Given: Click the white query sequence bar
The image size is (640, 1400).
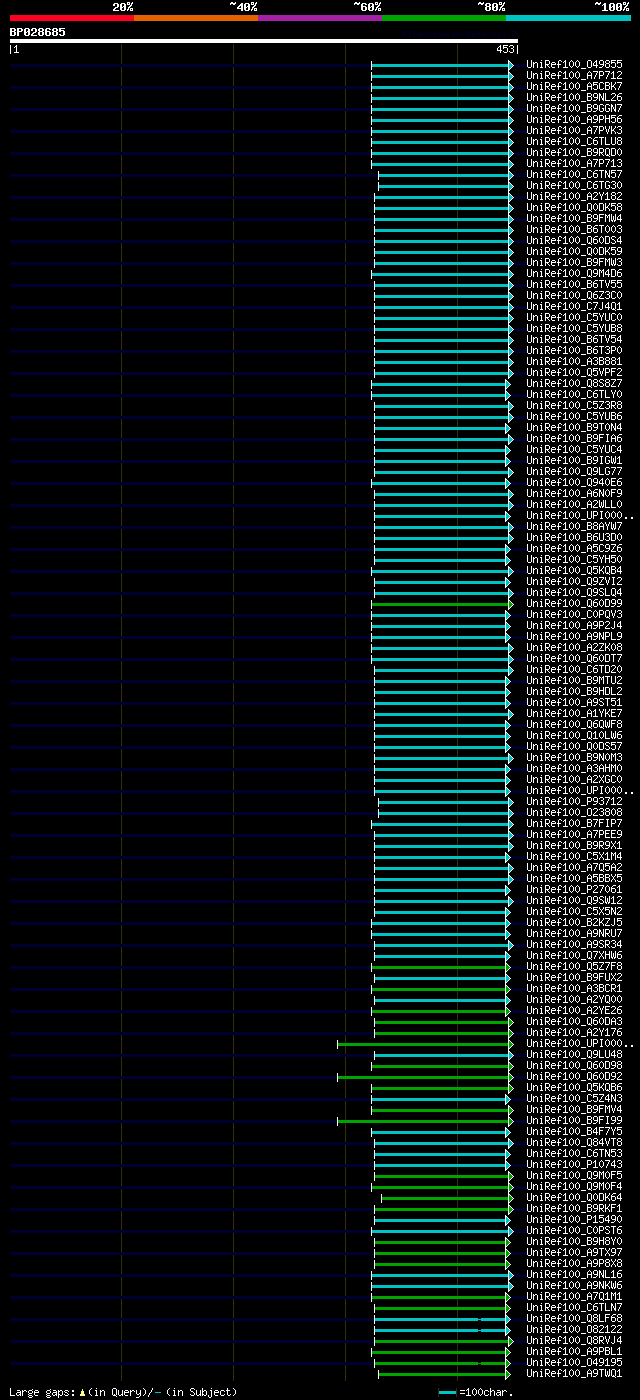Looking at the screenshot, I should [263, 41].
